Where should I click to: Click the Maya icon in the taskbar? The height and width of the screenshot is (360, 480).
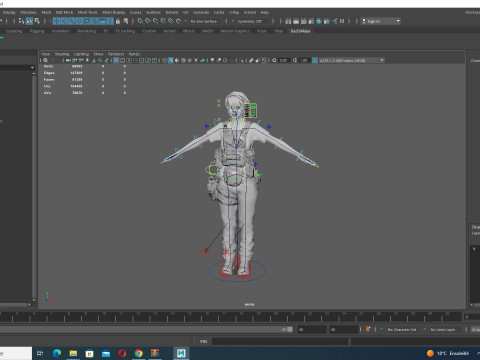(181, 353)
